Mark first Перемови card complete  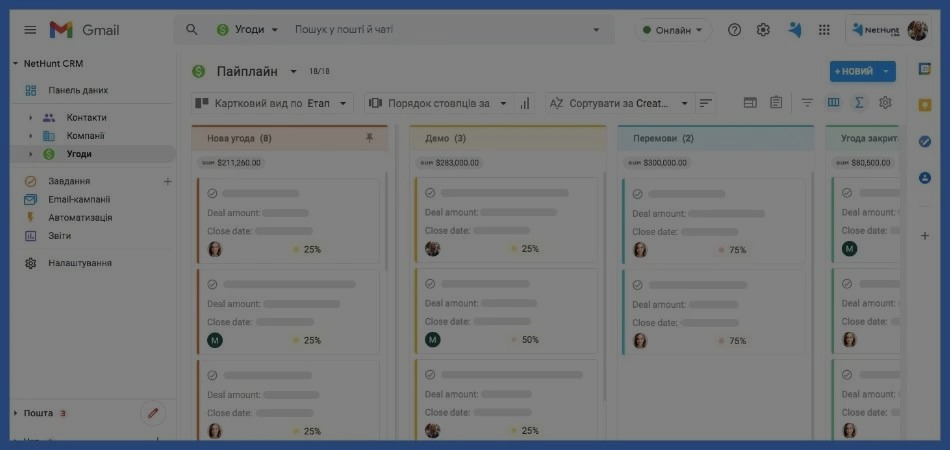(x=637, y=194)
